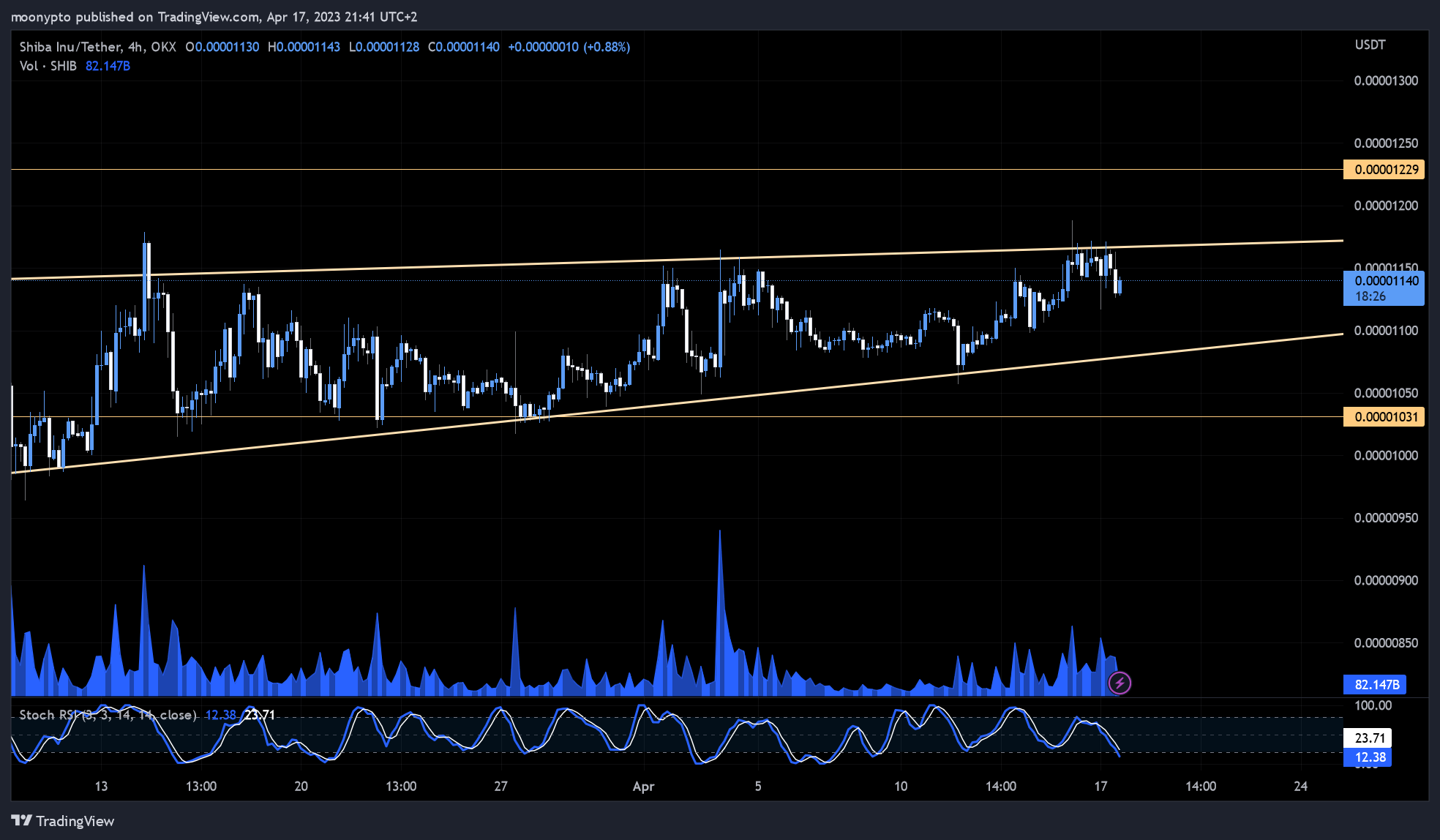Click the 0.00001250 price axis tick
The image size is (1440, 840).
pyautogui.click(x=1386, y=143)
